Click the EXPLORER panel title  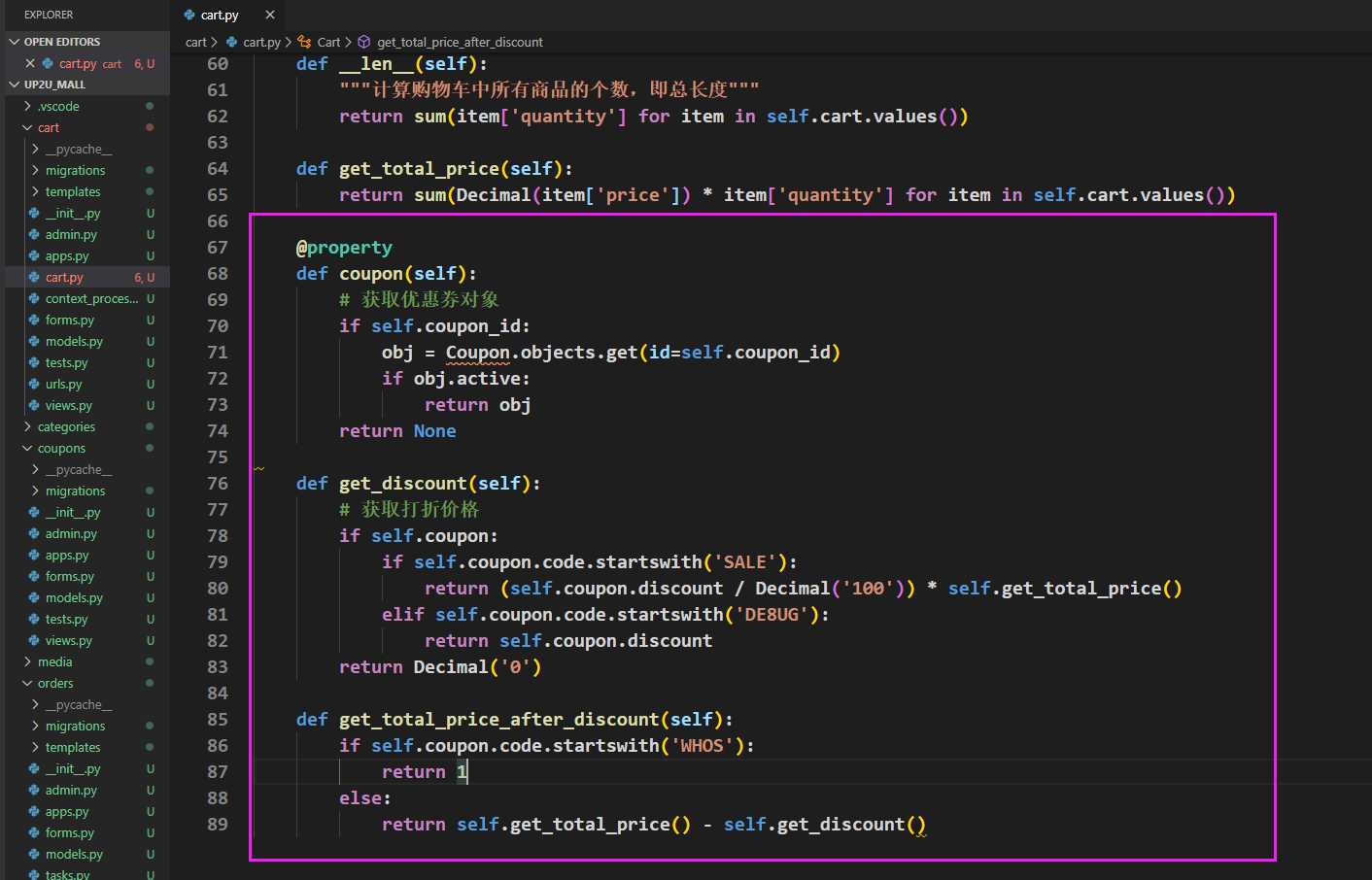point(49,15)
